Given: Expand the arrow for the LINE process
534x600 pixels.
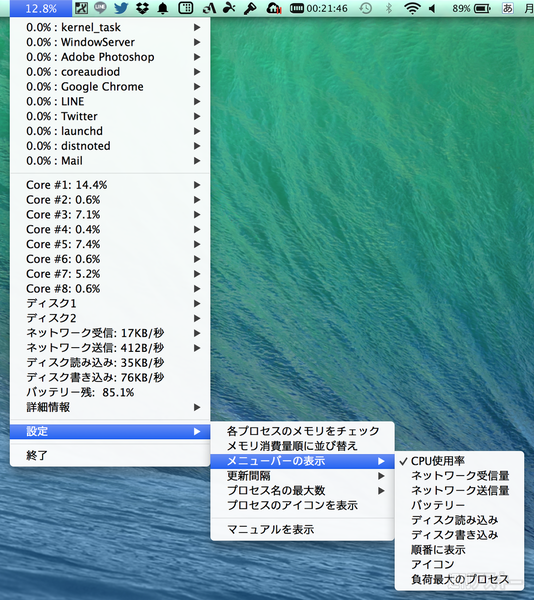Looking at the screenshot, I should [197, 101].
